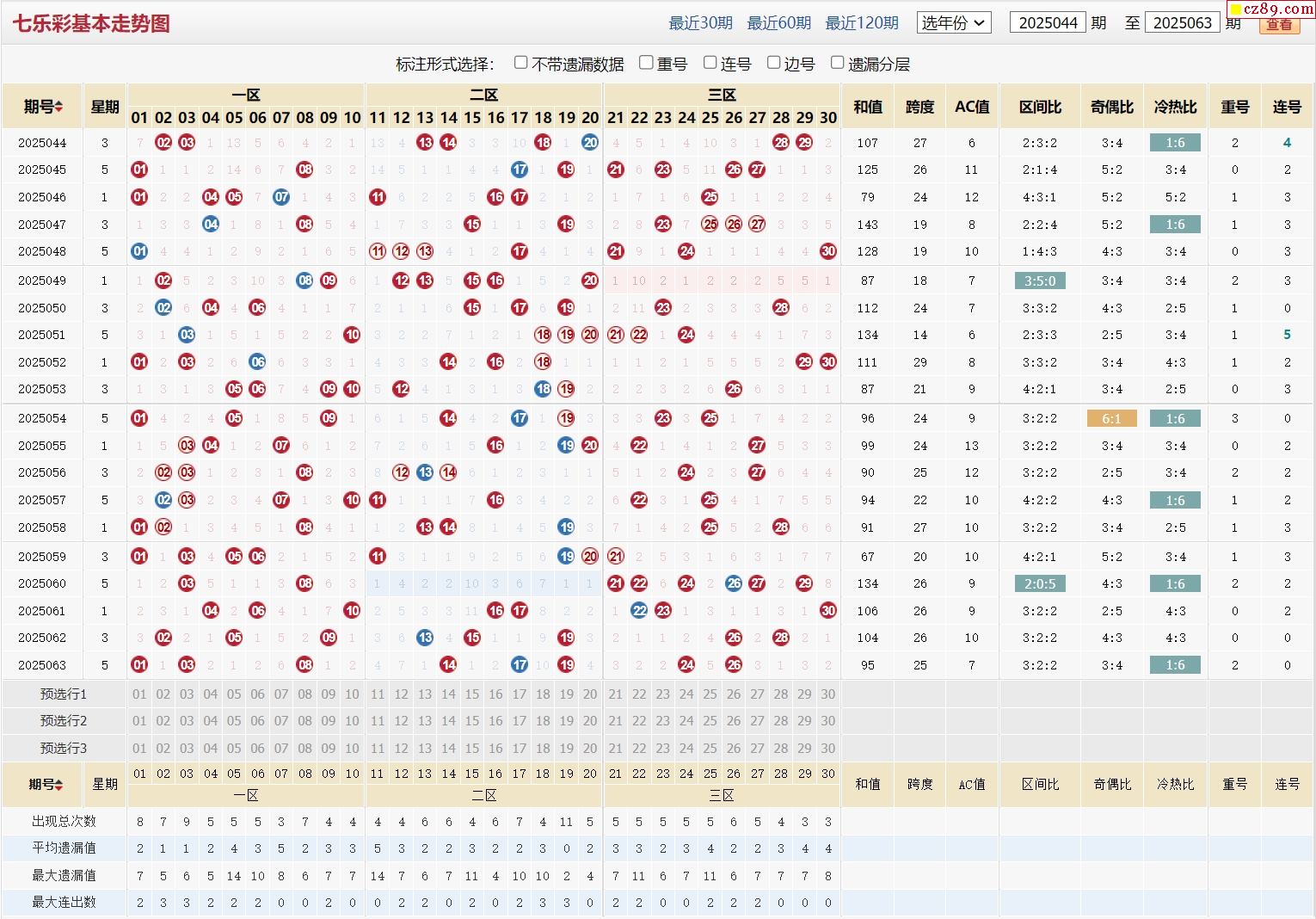Image resolution: width=1316 pixels, height=919 pixels.
Task: Click the 查看 button
Action: coord(1279,25)
